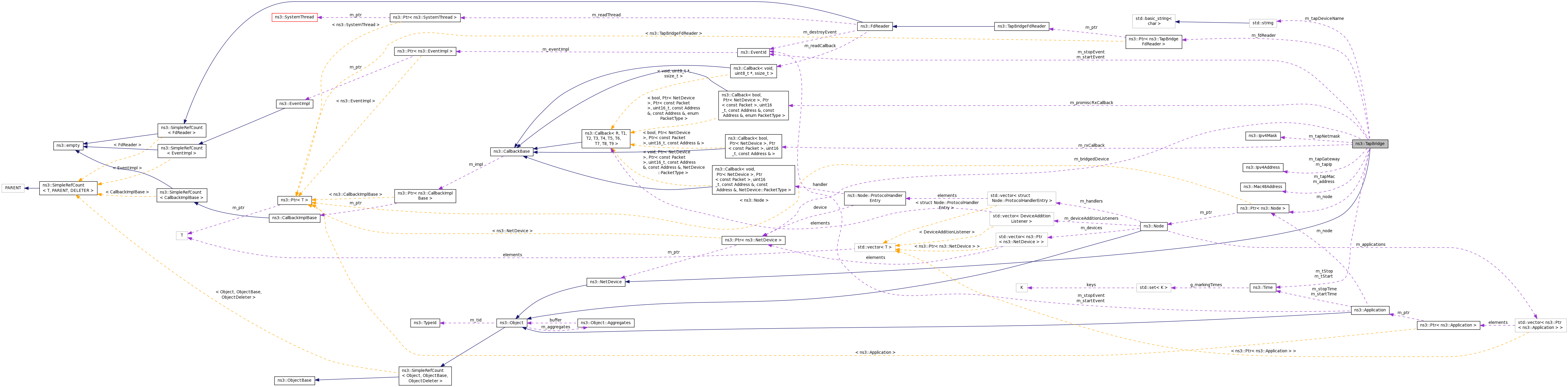Click the ns3::Time node
The image size is (1568, 387).
[x=1263, y=288]
